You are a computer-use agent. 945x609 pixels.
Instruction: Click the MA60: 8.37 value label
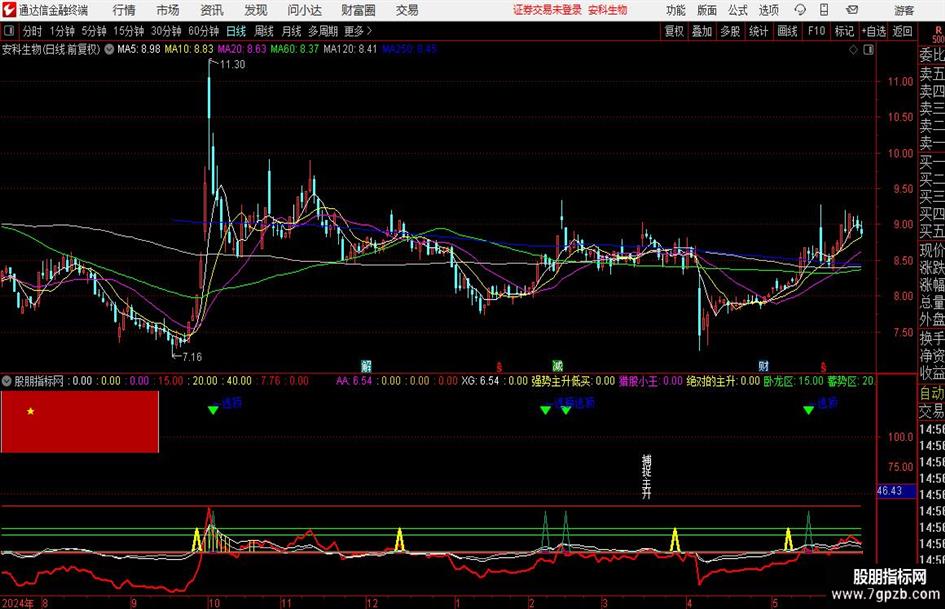[x=295, y=49]
